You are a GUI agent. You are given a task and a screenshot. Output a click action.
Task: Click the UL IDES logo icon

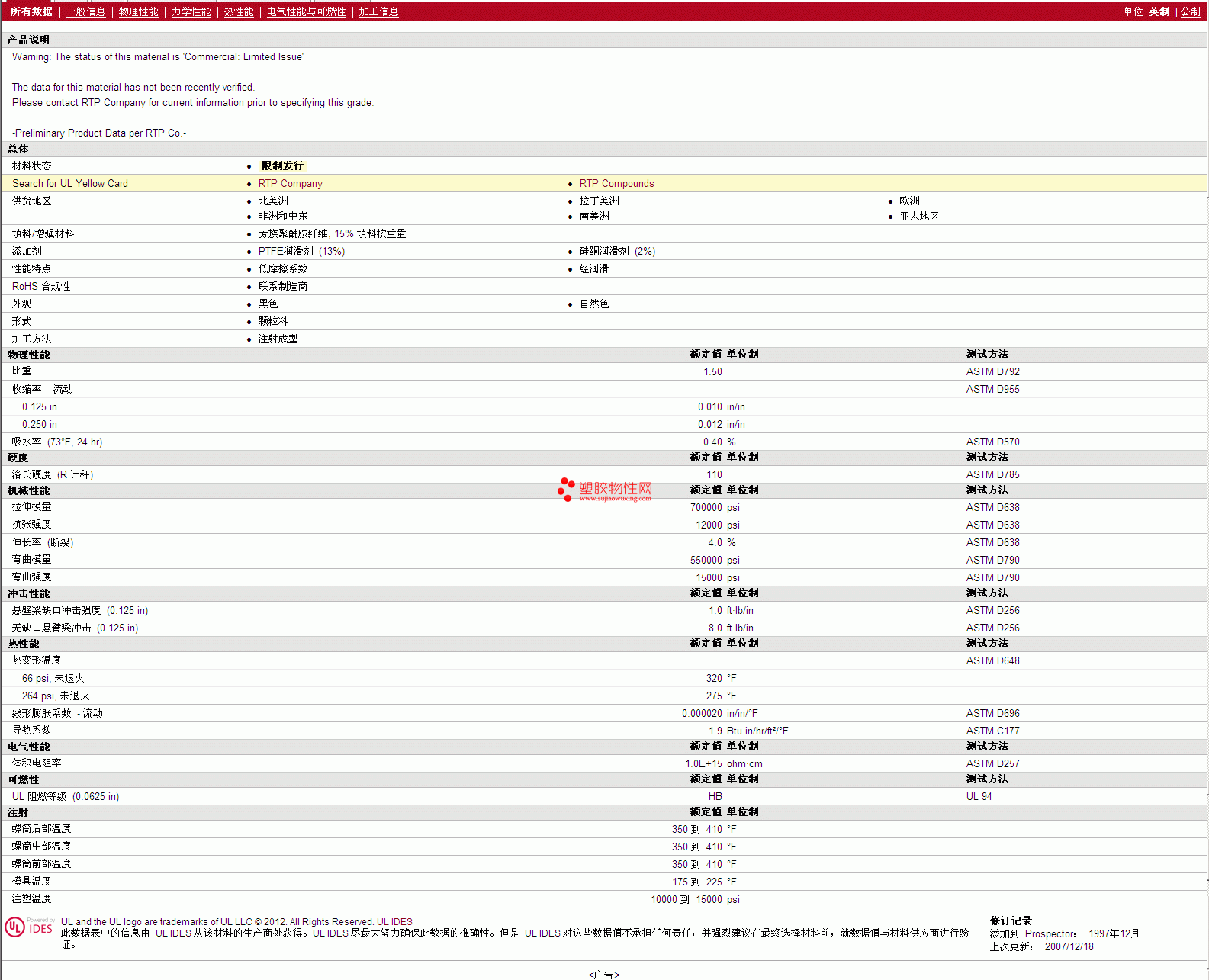coord(29,927)
